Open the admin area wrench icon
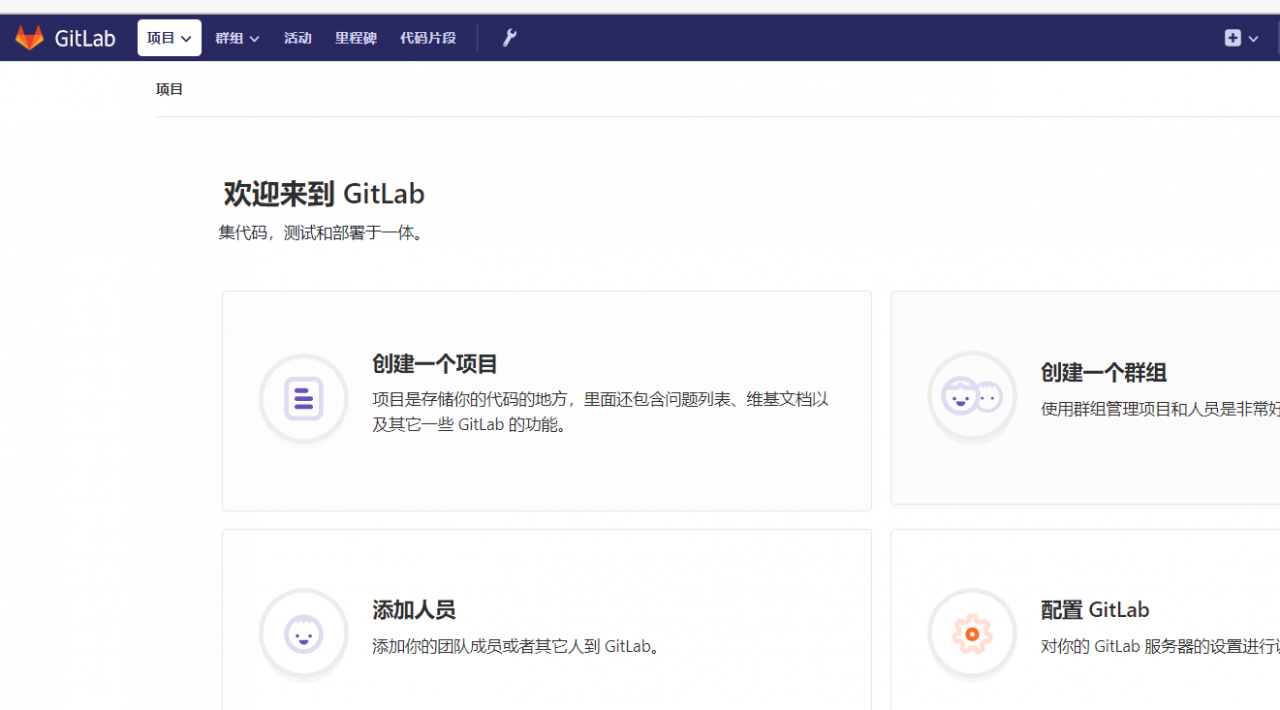 coord(509,38)
